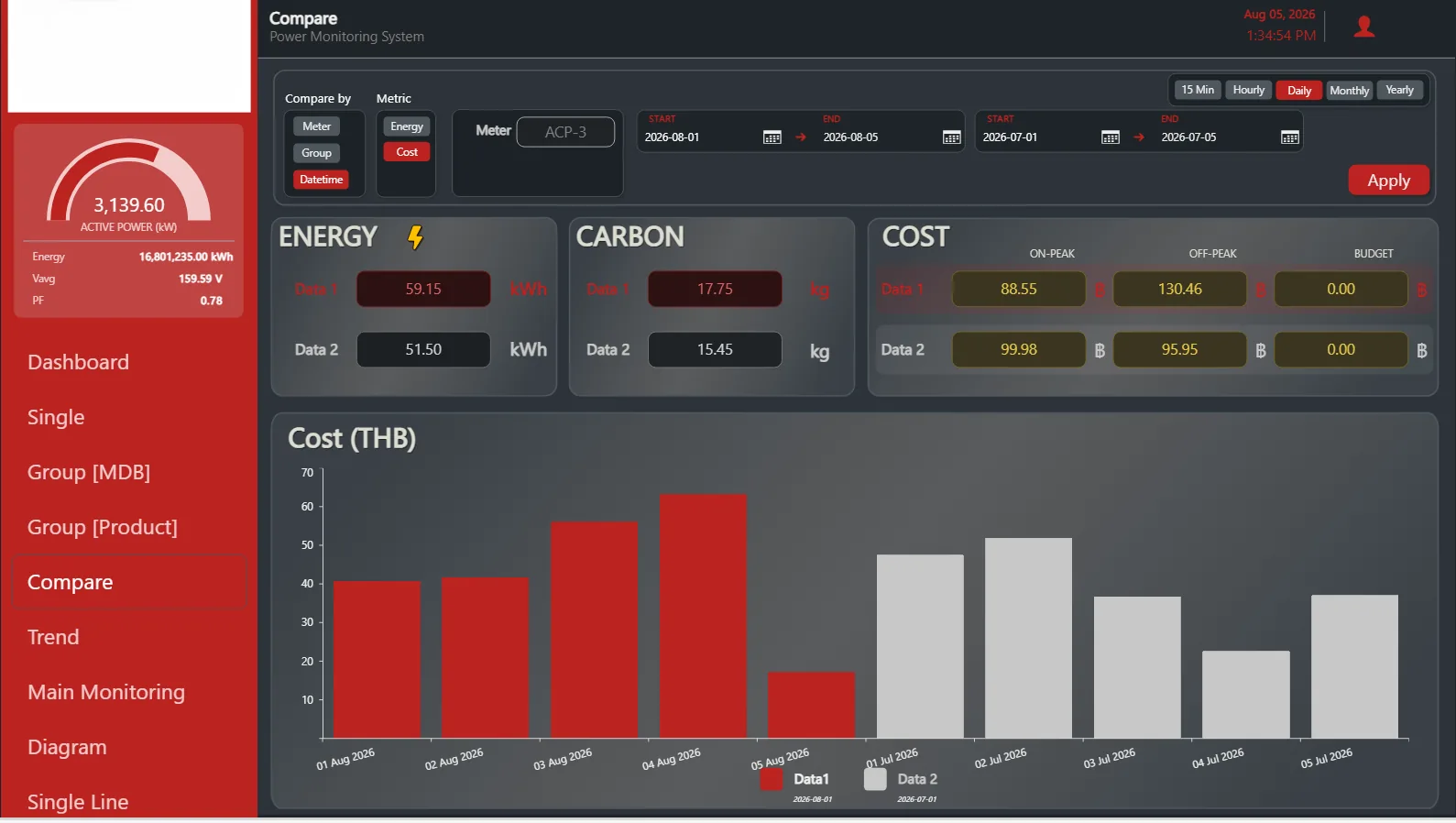Open calendar for second start date 2026-07-01
Viewport: 1456px width, 823px height.
pos(1111,137)
